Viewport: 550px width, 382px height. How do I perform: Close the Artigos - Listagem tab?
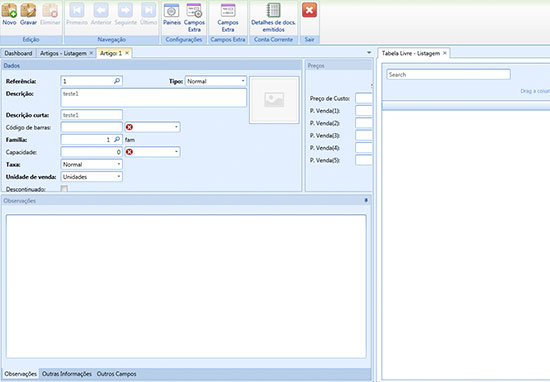tap(91, 53)
